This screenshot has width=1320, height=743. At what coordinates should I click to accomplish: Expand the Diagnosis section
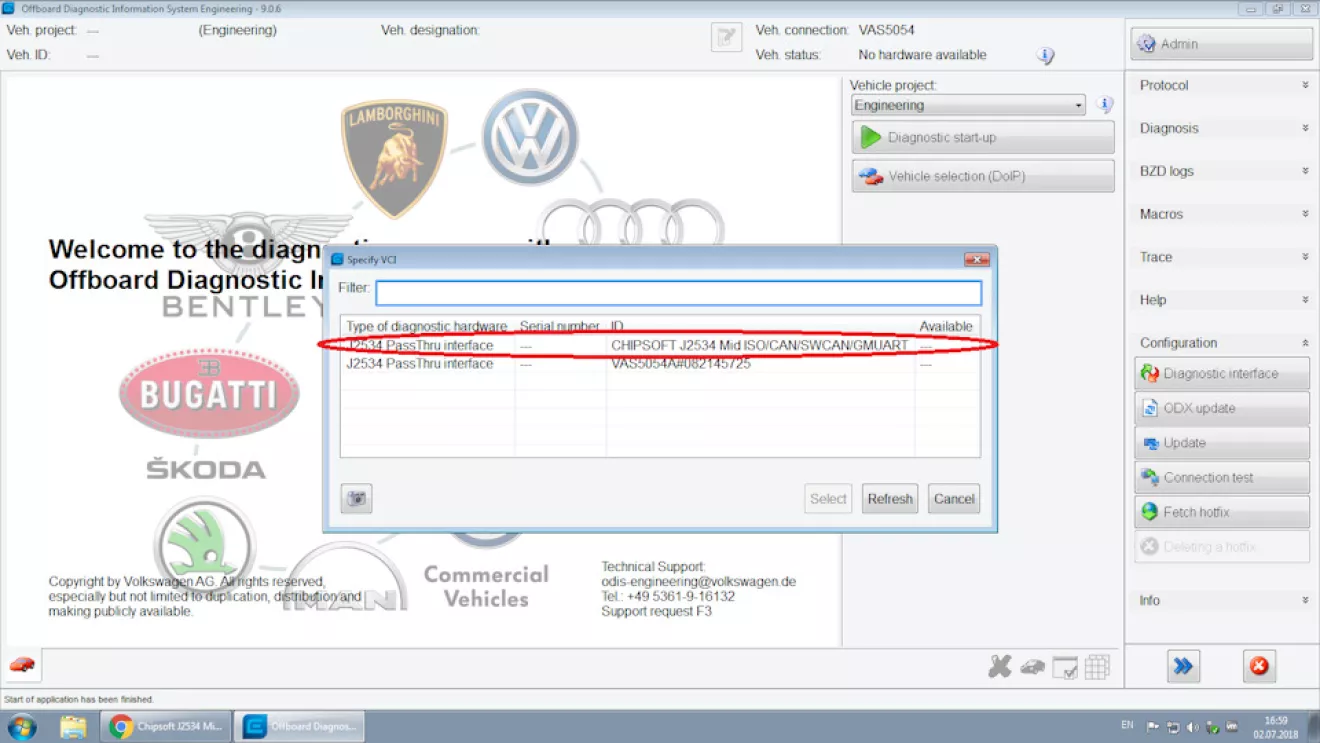(x=1224, y=129)
